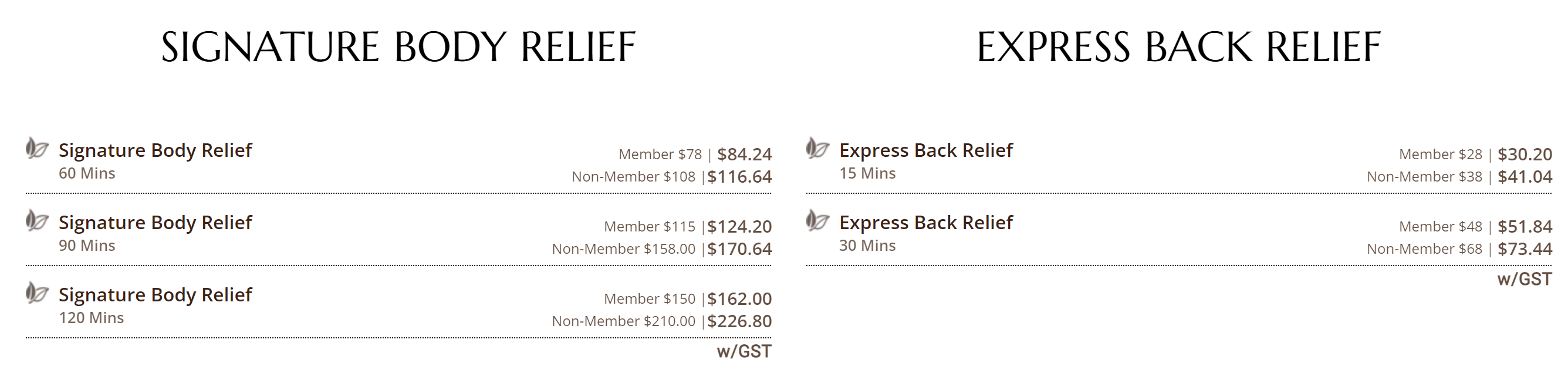Select the $124.20 member price for 90 Mins
The image size is (1568, 366).
[739, 227]
